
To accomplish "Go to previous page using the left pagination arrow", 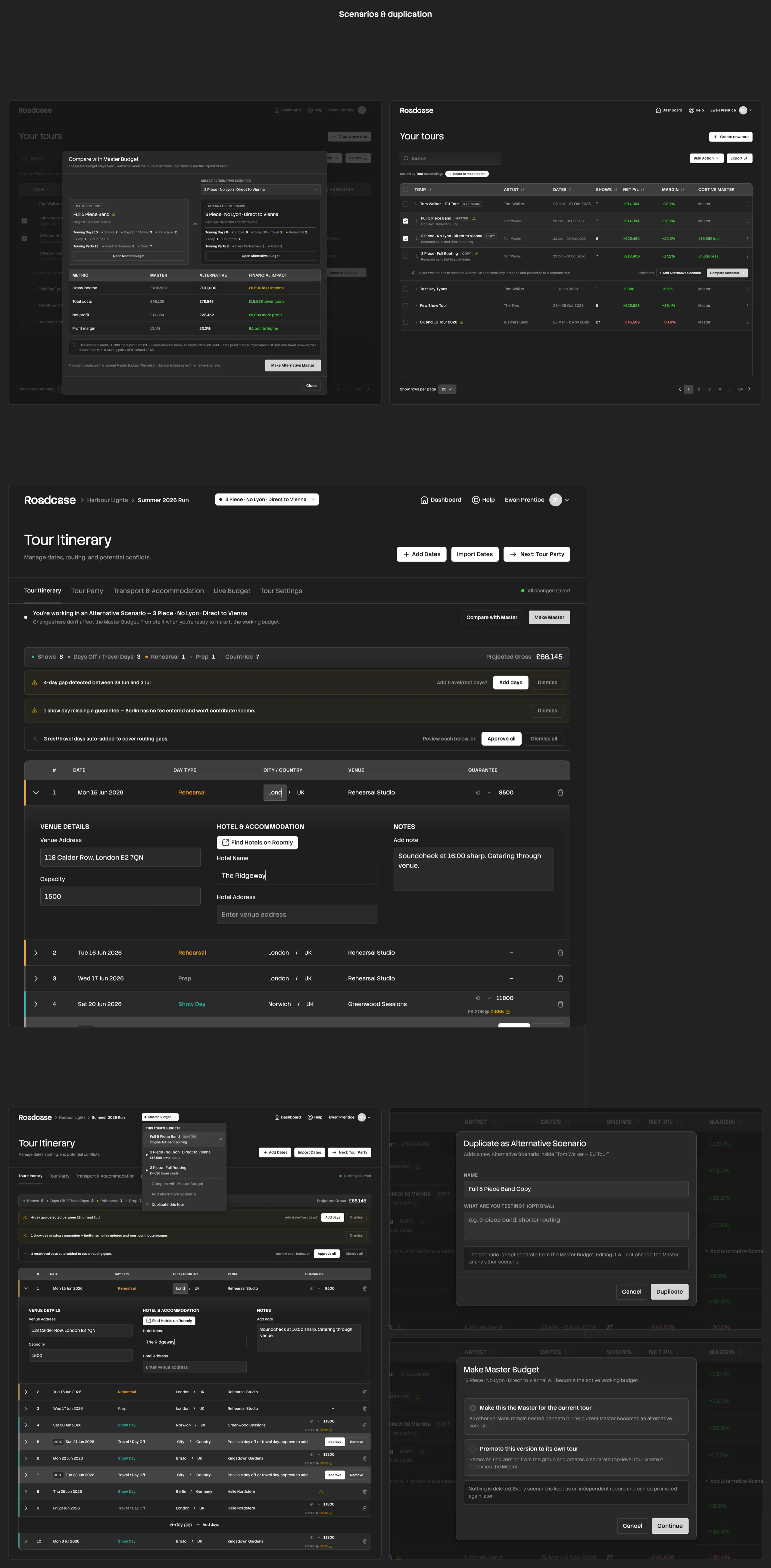I will click(680, 389).
